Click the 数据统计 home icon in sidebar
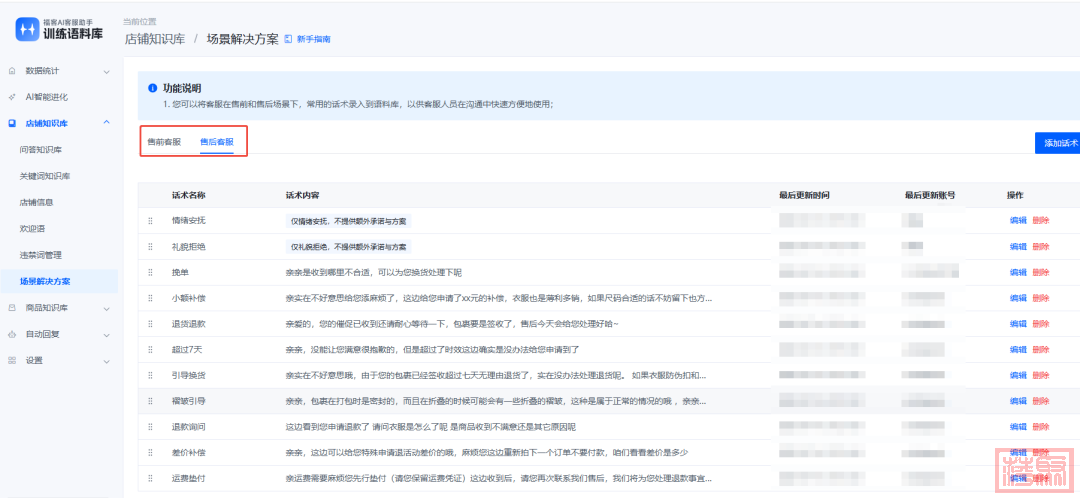Image resolution: width=1080 pixels, height=498 pixels. coord(12,71)
